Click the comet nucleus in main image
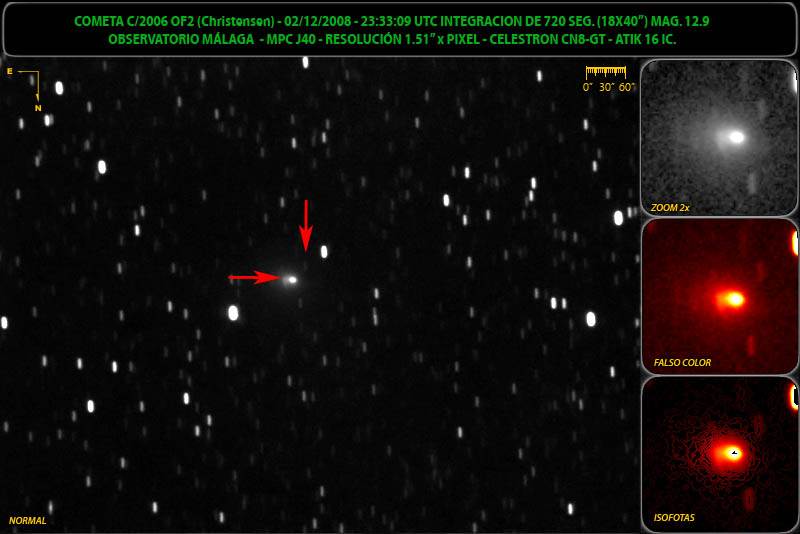 292,279
